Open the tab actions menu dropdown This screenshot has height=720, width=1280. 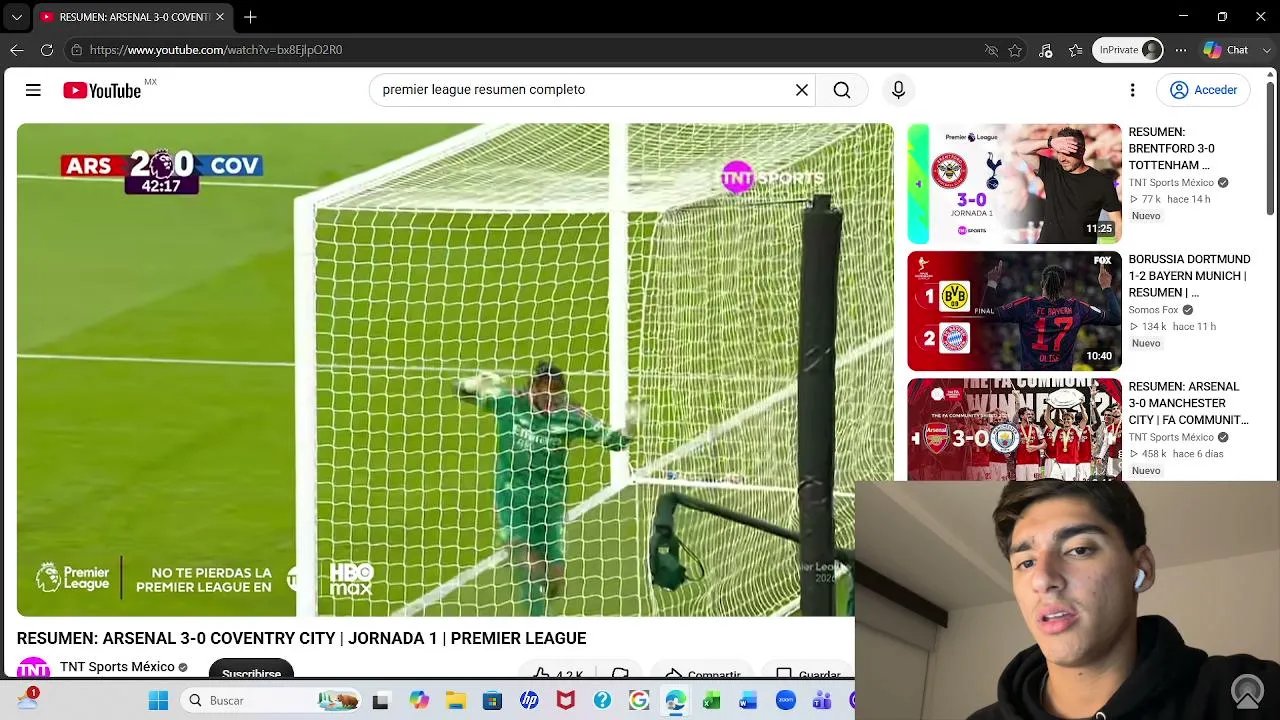click(x=17, y=17)
